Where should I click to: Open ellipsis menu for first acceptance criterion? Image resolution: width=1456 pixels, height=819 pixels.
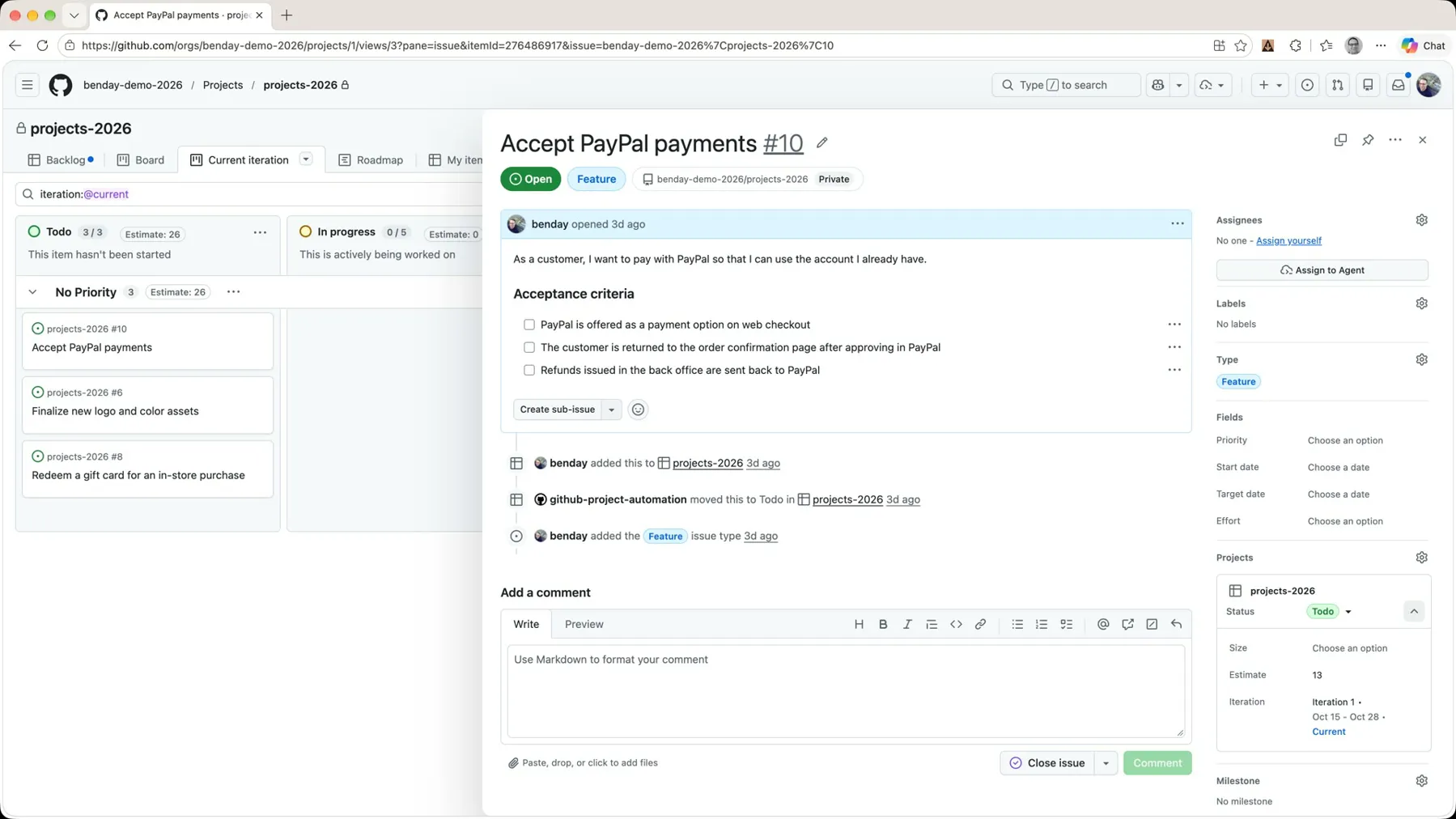click(x=1174, y=325)
